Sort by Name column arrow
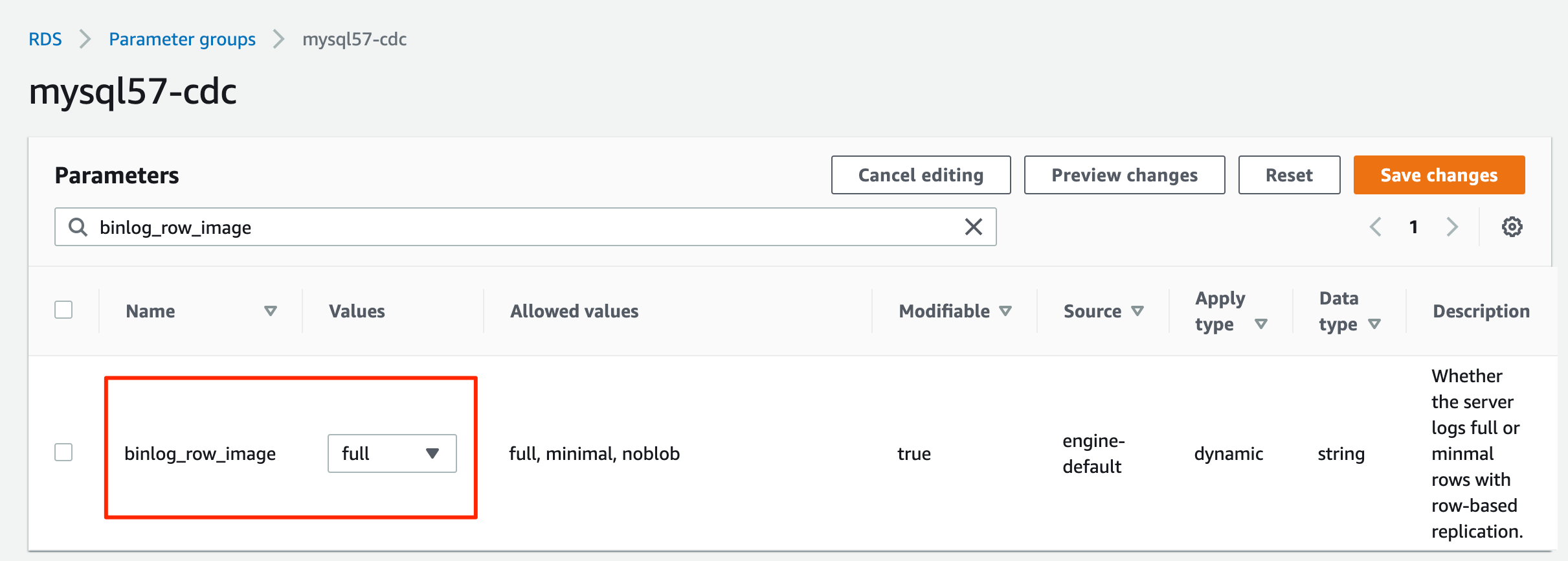 coord(271,311)
